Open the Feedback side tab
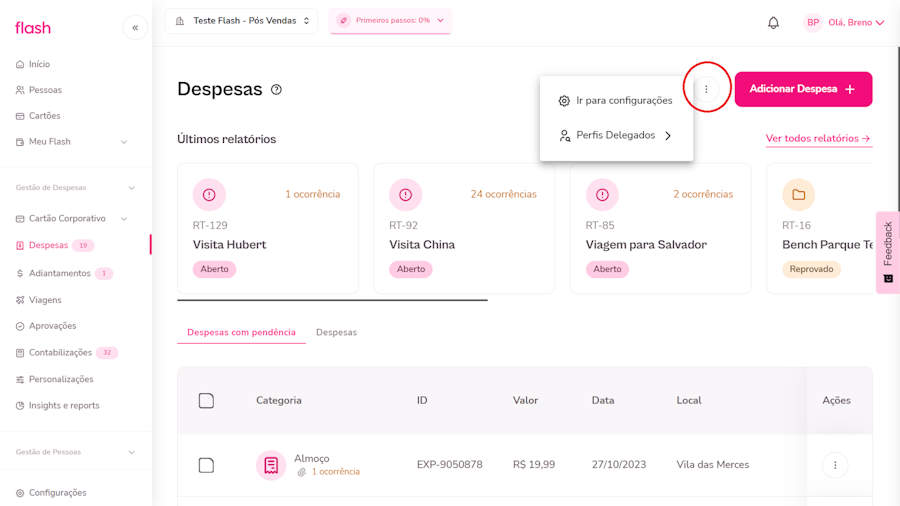The width and height of the screenshot is (900, 506). 887,250
